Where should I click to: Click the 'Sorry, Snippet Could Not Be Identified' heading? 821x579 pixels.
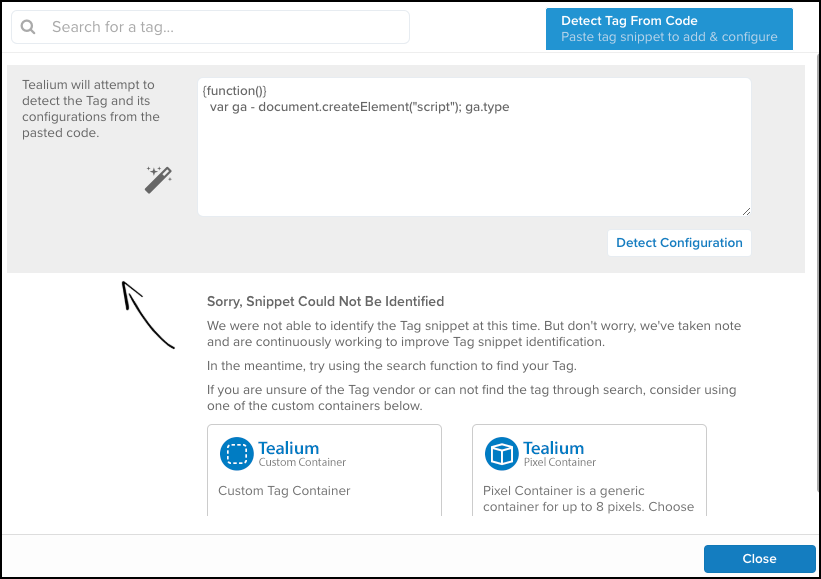(x=325, y=301)
